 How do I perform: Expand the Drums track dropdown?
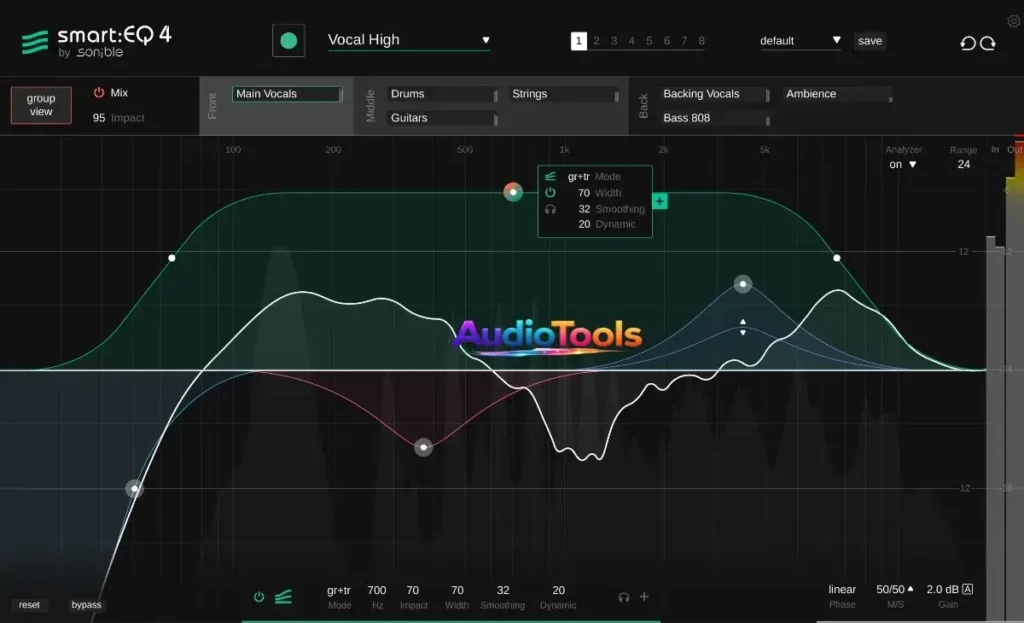pyautogui.click(x=496, y=93)
